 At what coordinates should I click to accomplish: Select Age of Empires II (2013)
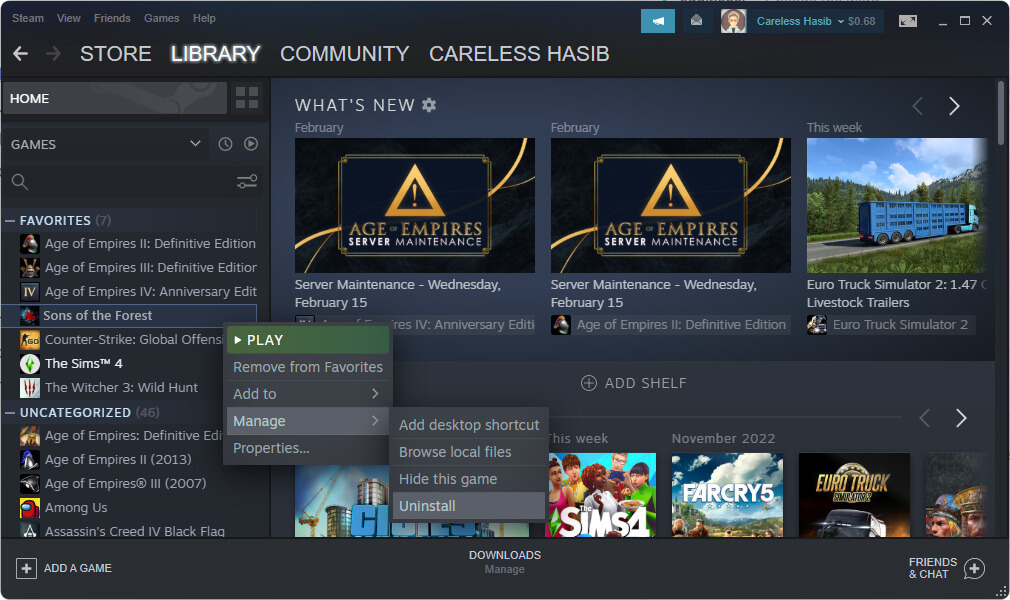coord(118,460)
